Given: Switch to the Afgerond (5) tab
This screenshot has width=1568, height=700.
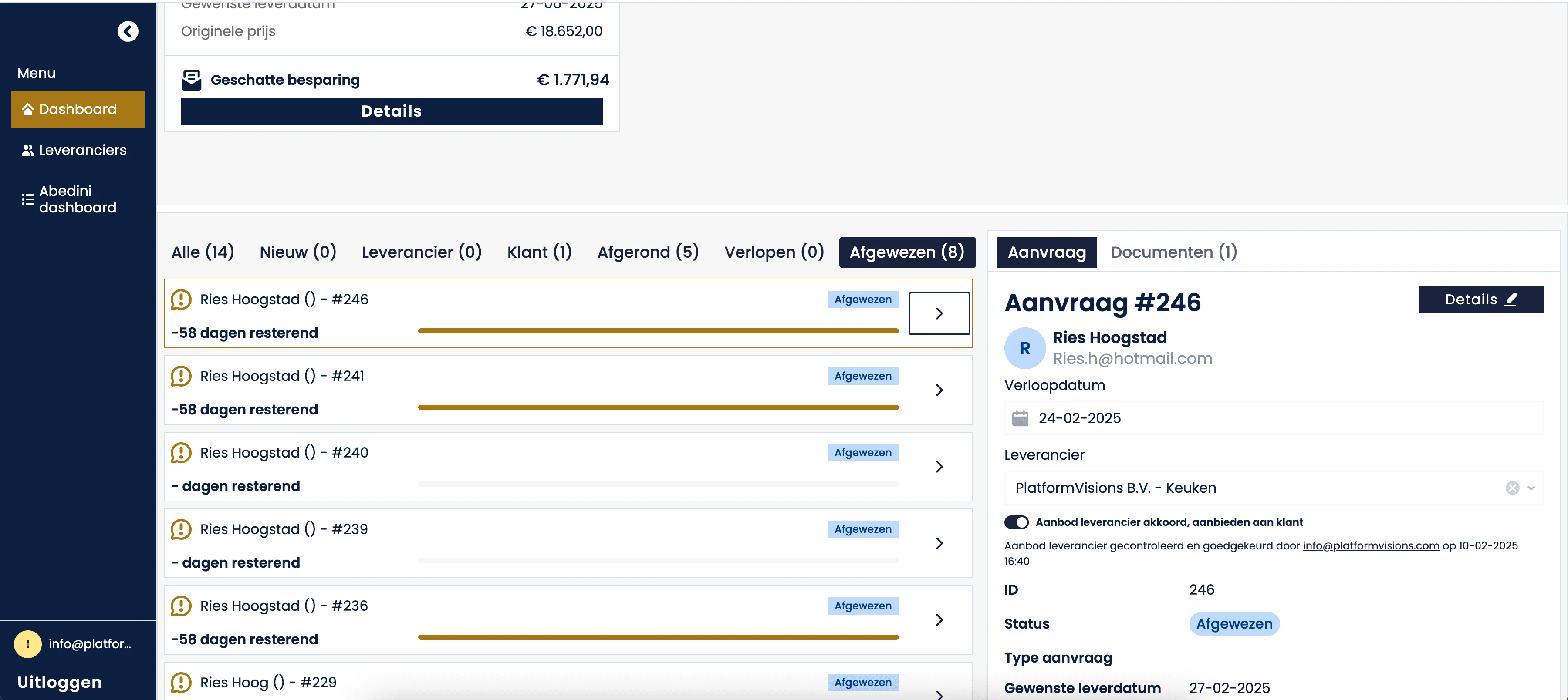Looking at the screenshot, I should [x=648, y=252].
